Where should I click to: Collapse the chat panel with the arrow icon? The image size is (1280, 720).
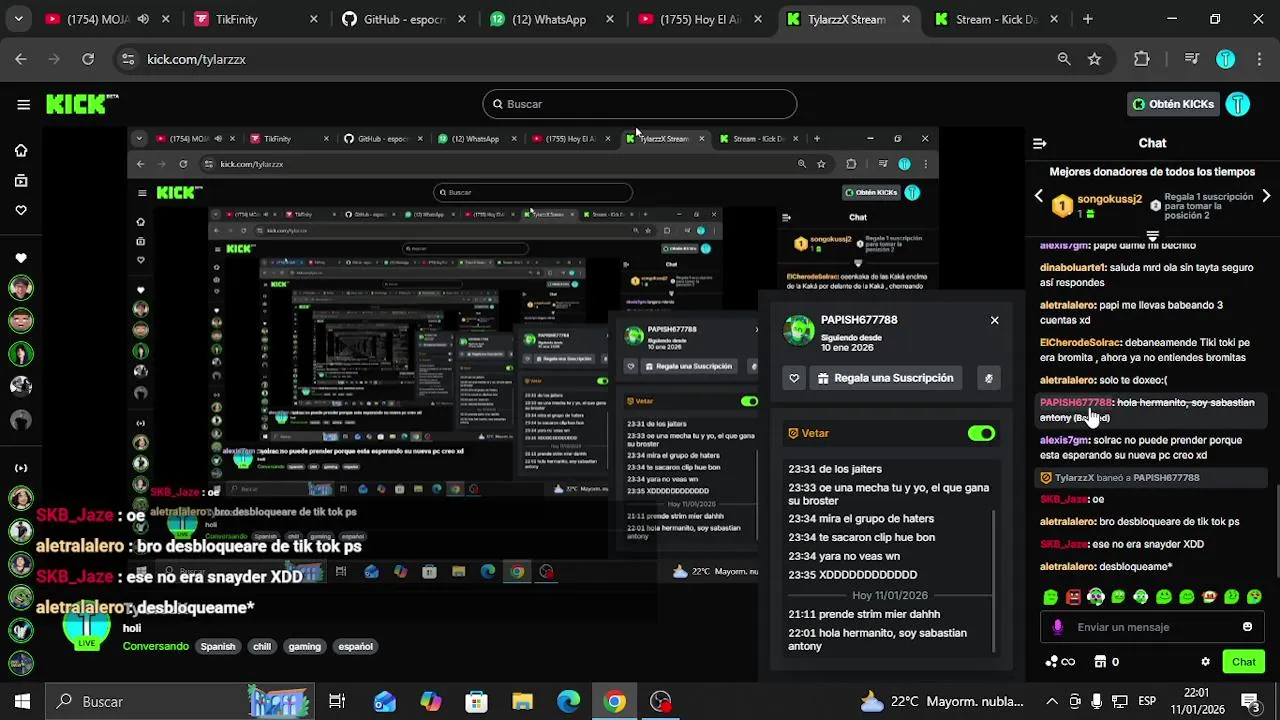pyautogui.click(x=1040, y=143)
